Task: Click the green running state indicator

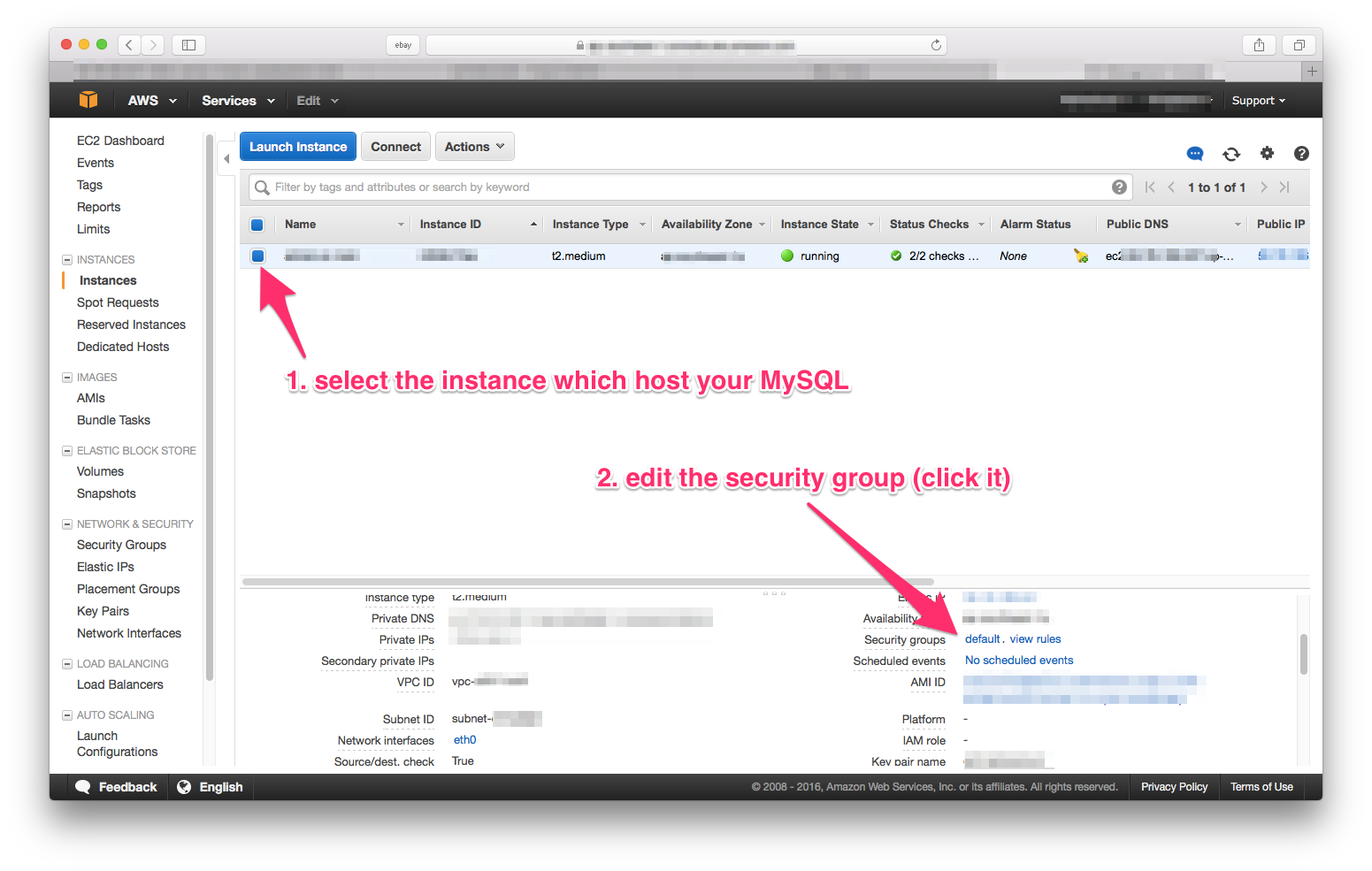Action: pos(787,256)
